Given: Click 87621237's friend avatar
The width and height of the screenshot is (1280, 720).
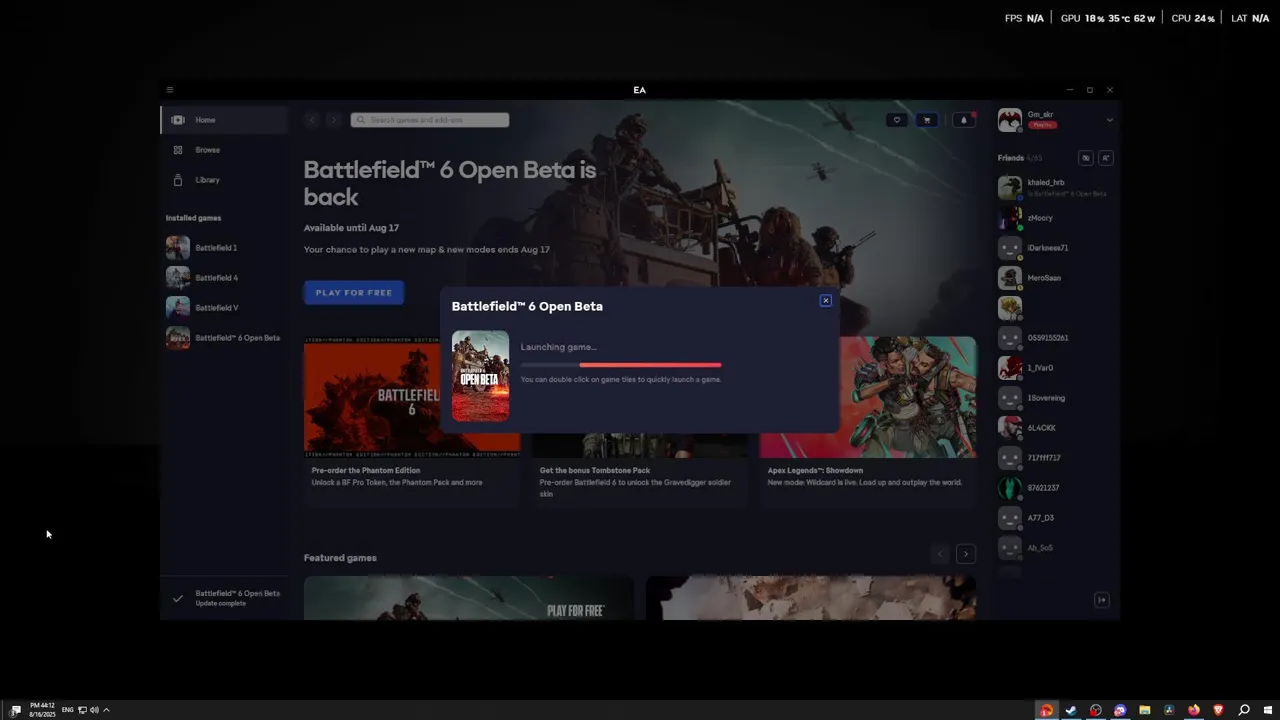Looking at the screenshot, I should coord(1010,488).
